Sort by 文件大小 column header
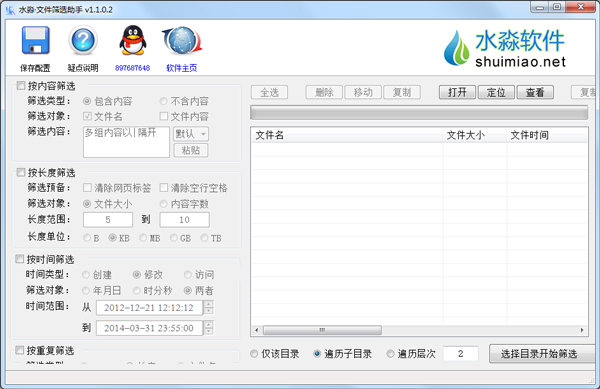The image size is (600, 389). [x=475, y=135]
